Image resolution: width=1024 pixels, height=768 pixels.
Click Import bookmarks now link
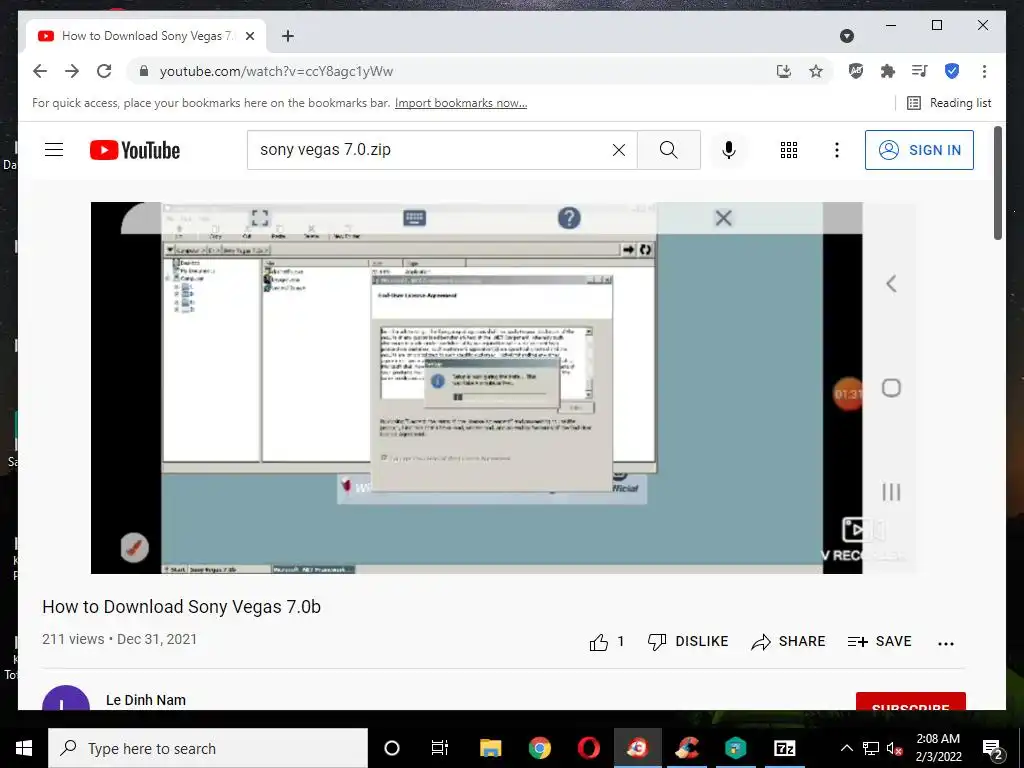coord(460,103)
